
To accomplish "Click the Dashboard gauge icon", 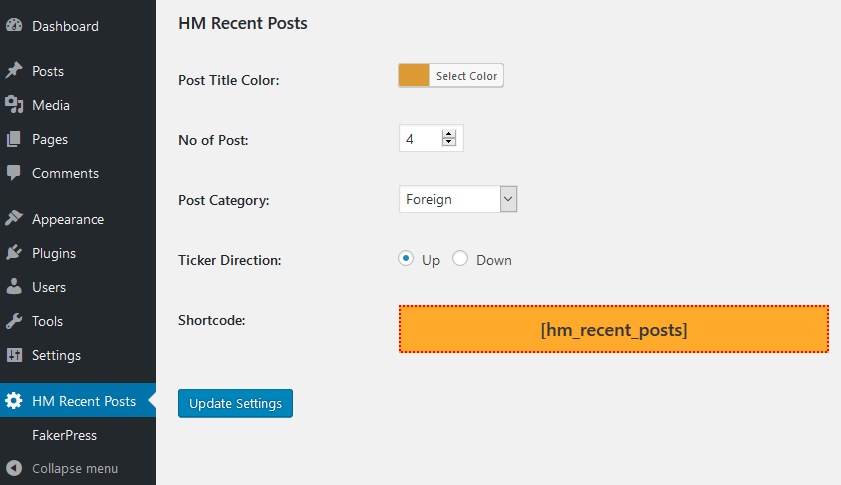I will coord(14,26).
